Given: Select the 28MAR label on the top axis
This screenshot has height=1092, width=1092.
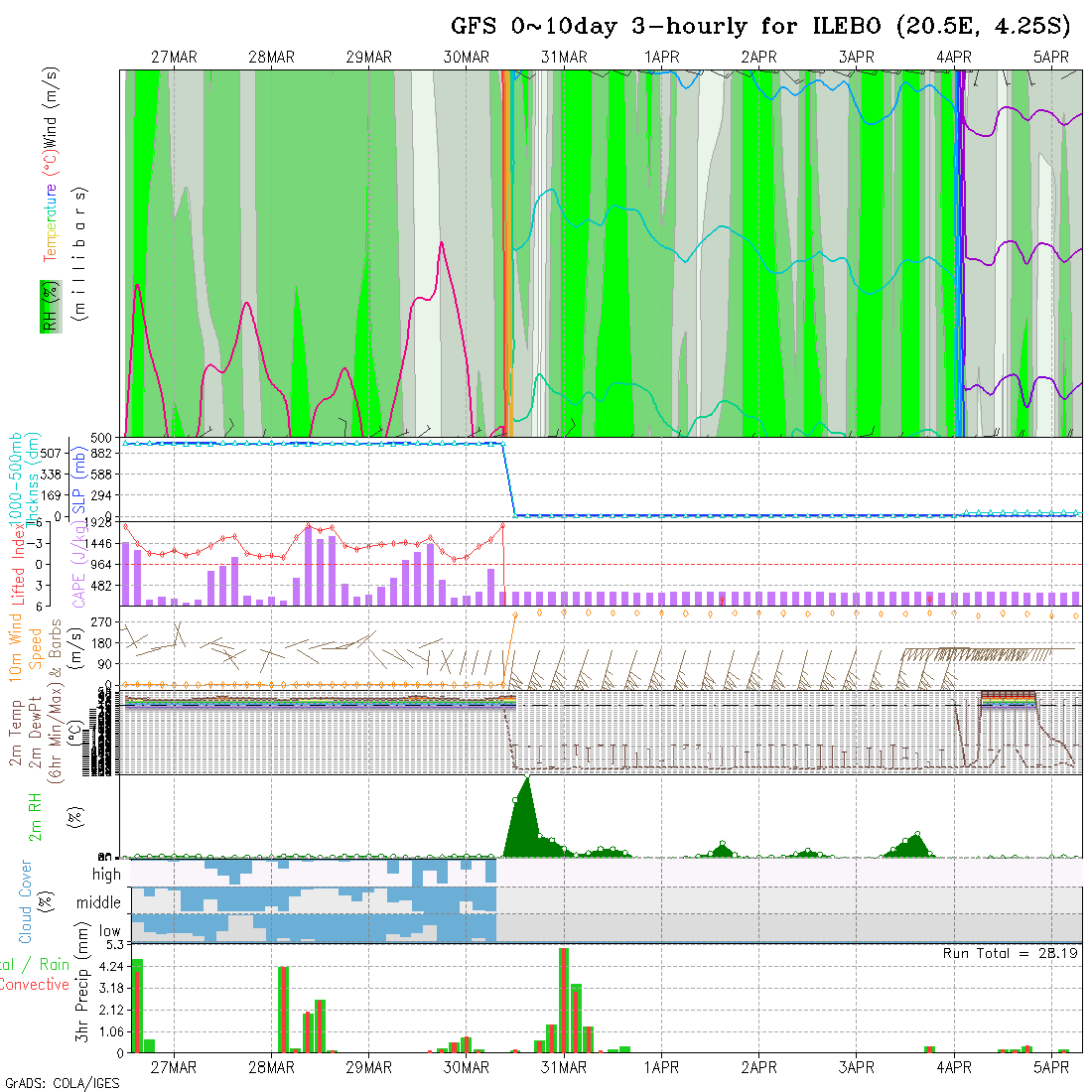Looking at the screenshot, I should (x=272, y=58).
